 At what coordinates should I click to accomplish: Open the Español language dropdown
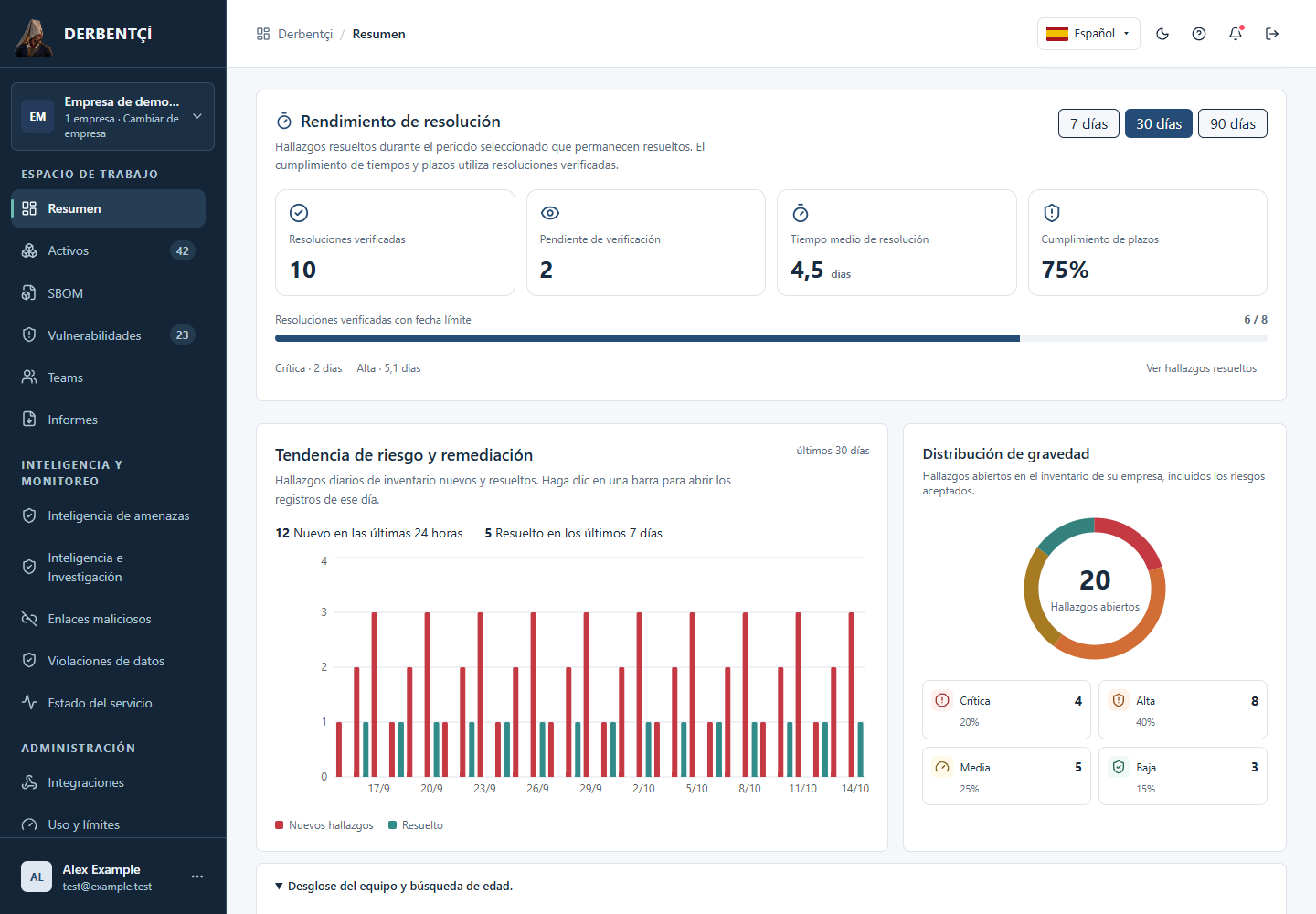pos(1088,34)
